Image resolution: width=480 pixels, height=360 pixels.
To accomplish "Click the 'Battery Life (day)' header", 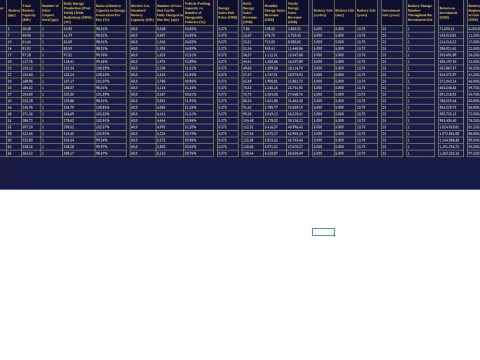I will (x=345, y=13).
